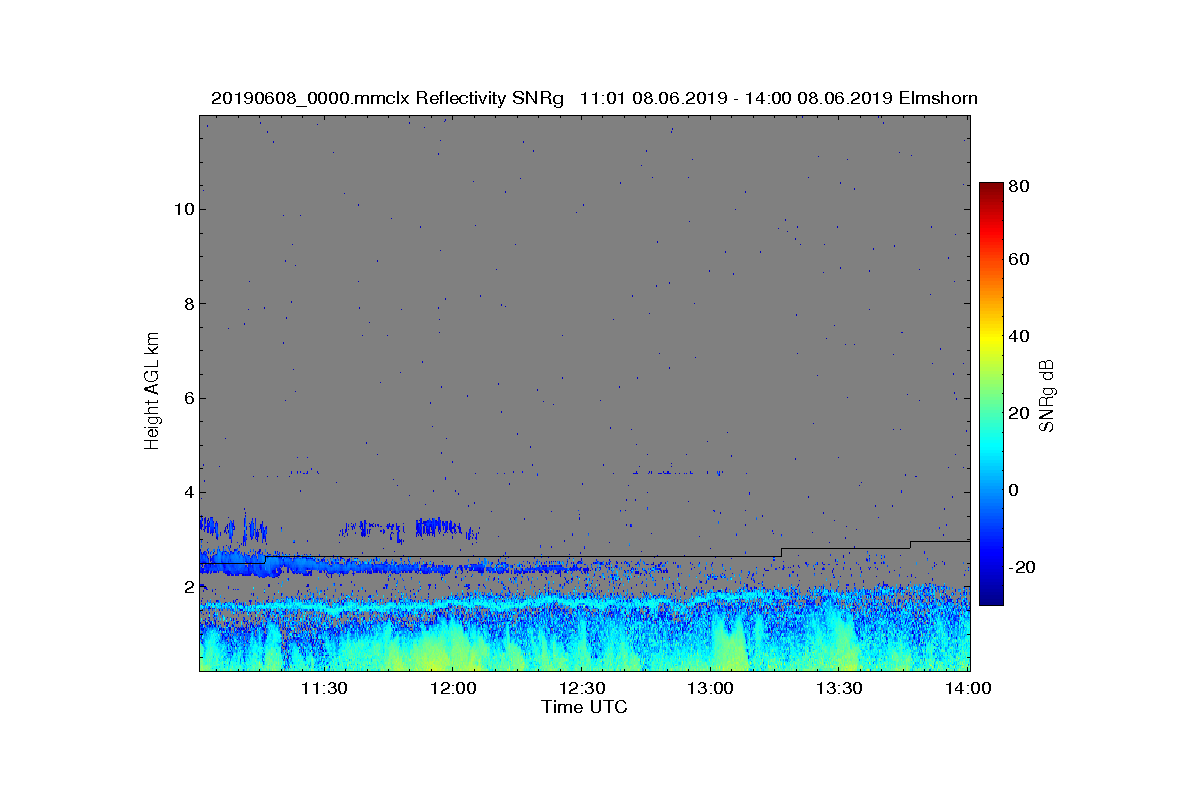The height and width of the screenshot is (800, 1200).
Task: Click the 11:30 time tick label
Action: click(324, 688)
